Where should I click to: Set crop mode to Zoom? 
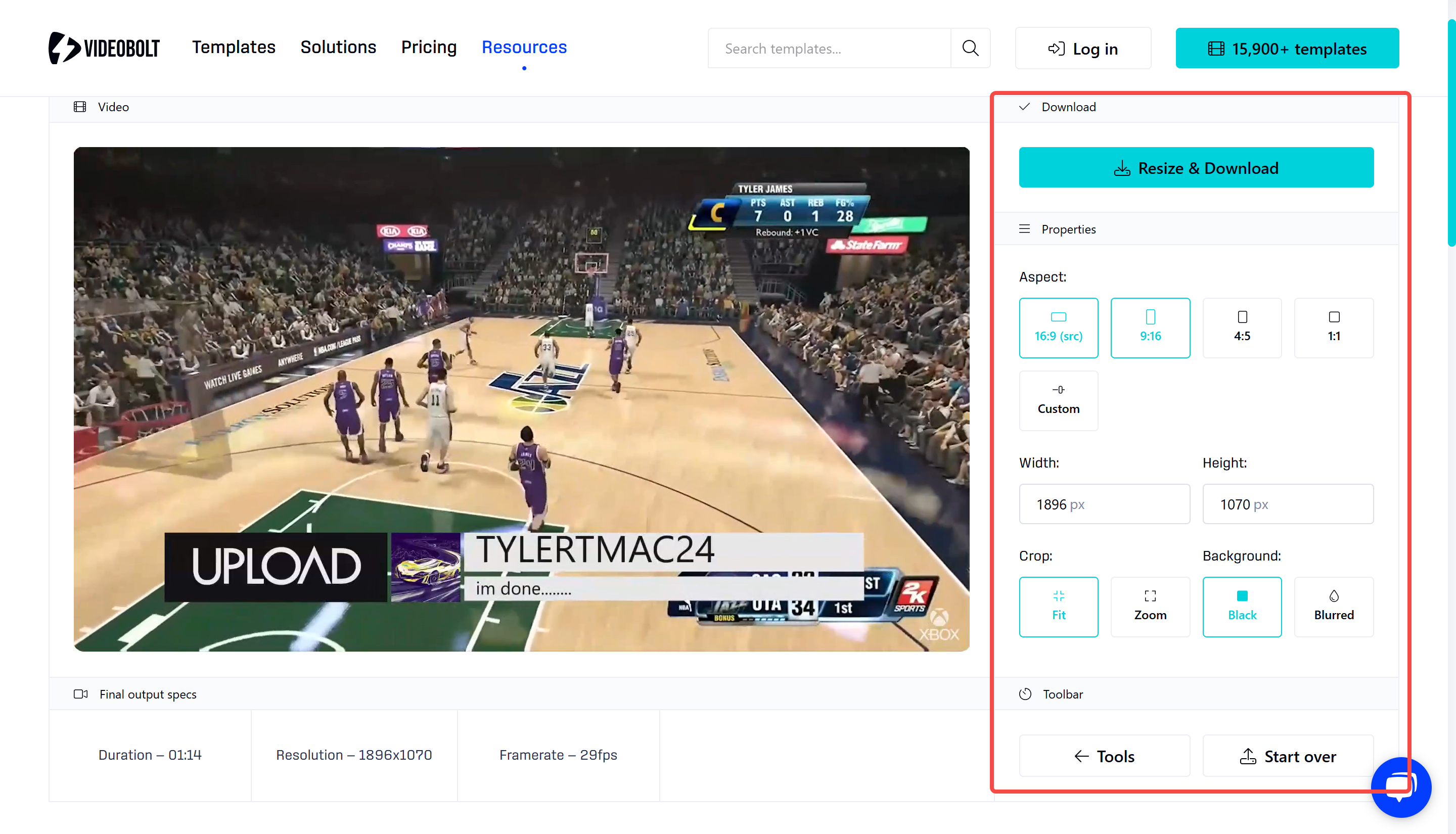pos(1150,607)
